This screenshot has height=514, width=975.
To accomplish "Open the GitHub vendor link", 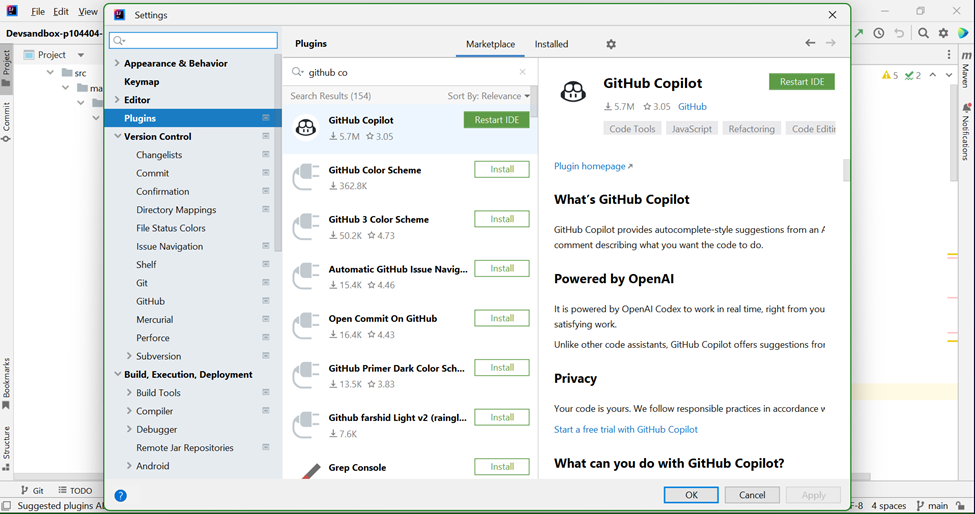I will point(692,106).
